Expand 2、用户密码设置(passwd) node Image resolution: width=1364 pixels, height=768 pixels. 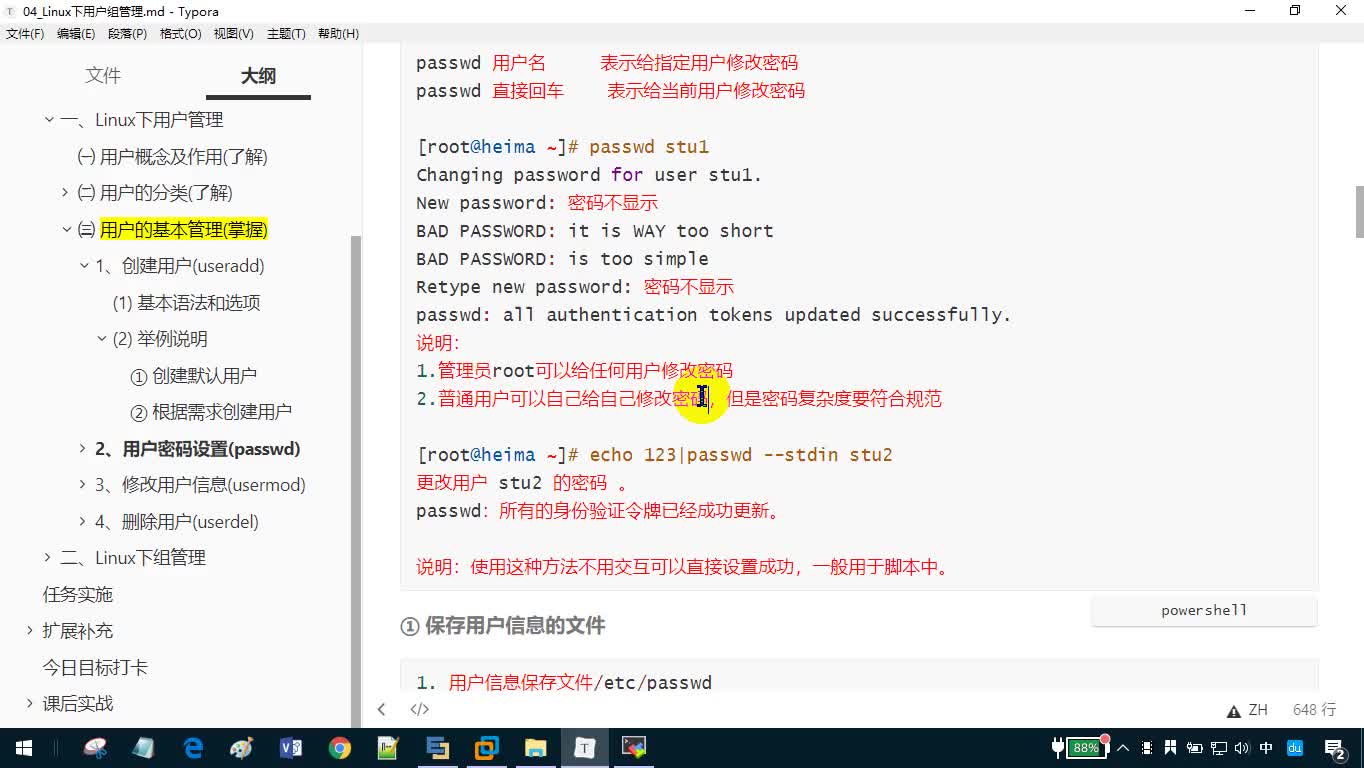click(x=84, y=449)
